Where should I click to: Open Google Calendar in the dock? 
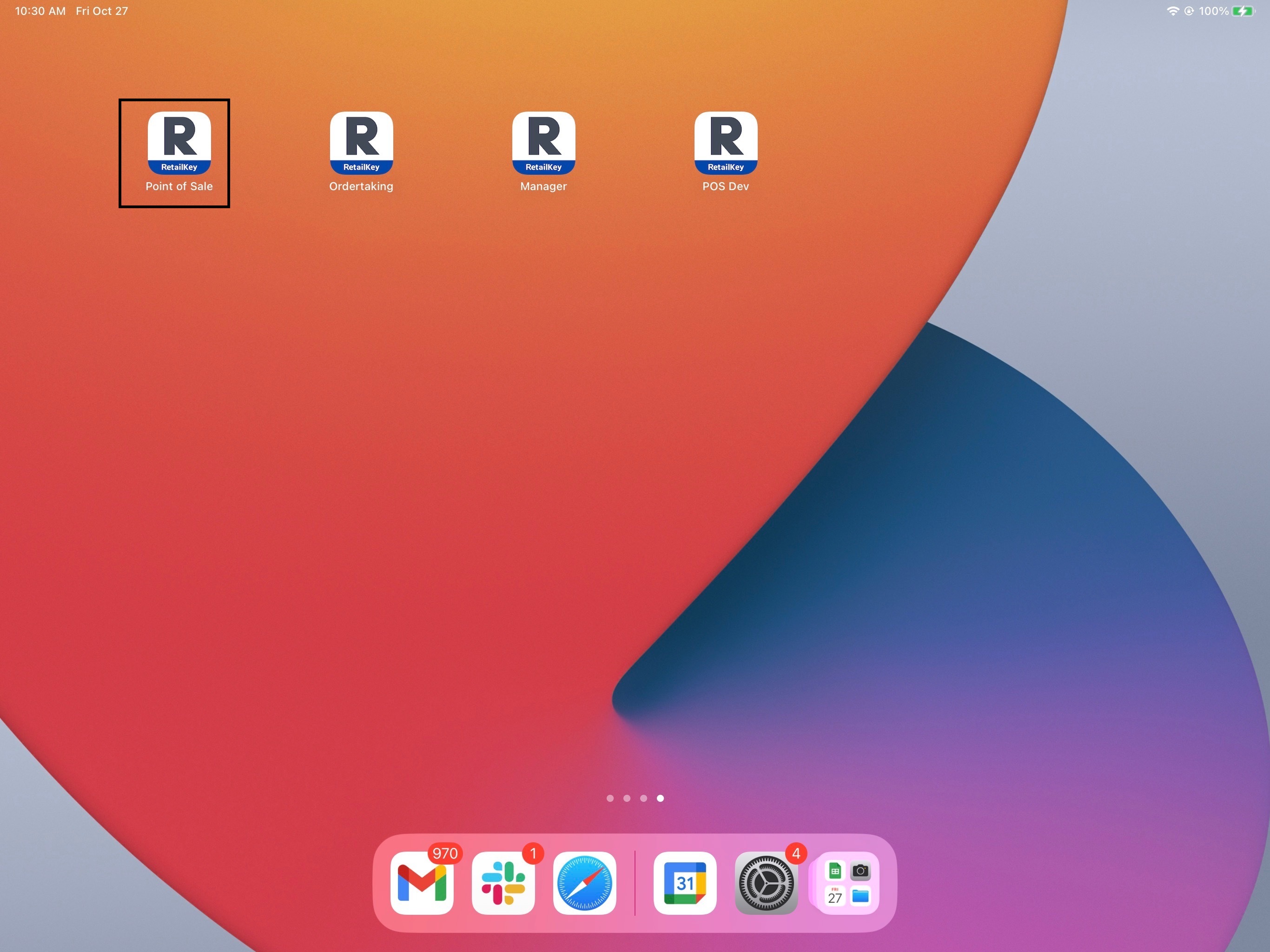(x=684, y=883)
